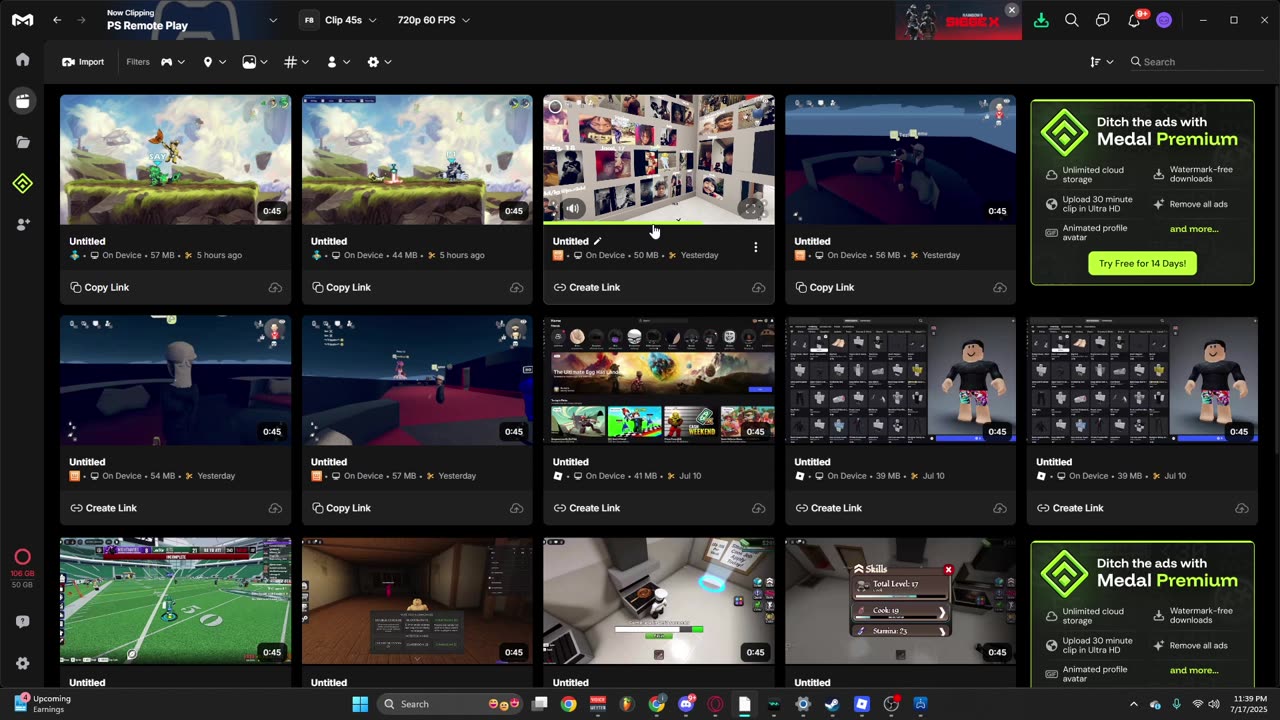Screen dimensions: 1280x720
Task: Open the magnifier search icon in the title bar
Action: [x=1072, y=20]
